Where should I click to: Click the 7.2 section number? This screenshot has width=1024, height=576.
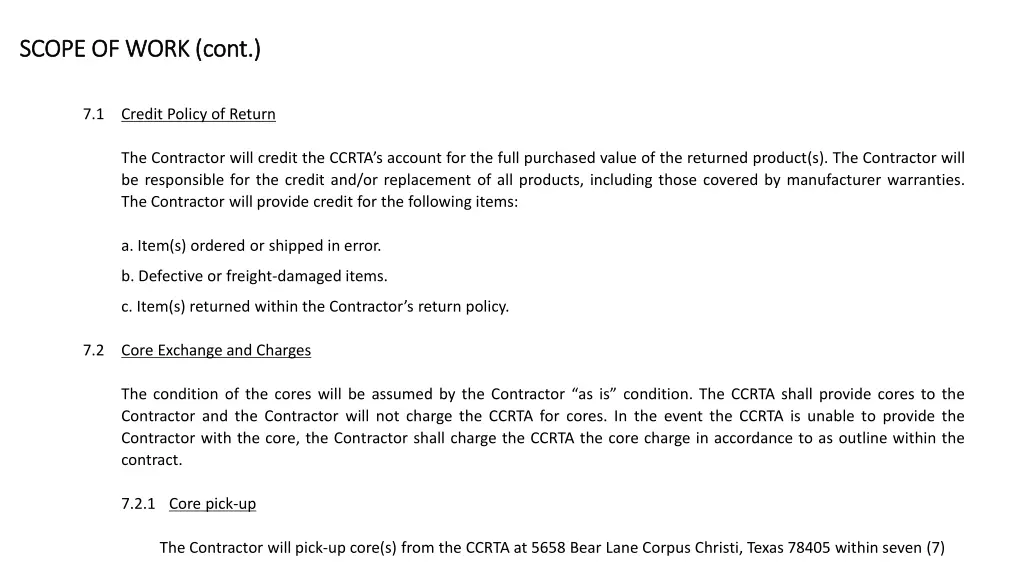coord(93,351)
